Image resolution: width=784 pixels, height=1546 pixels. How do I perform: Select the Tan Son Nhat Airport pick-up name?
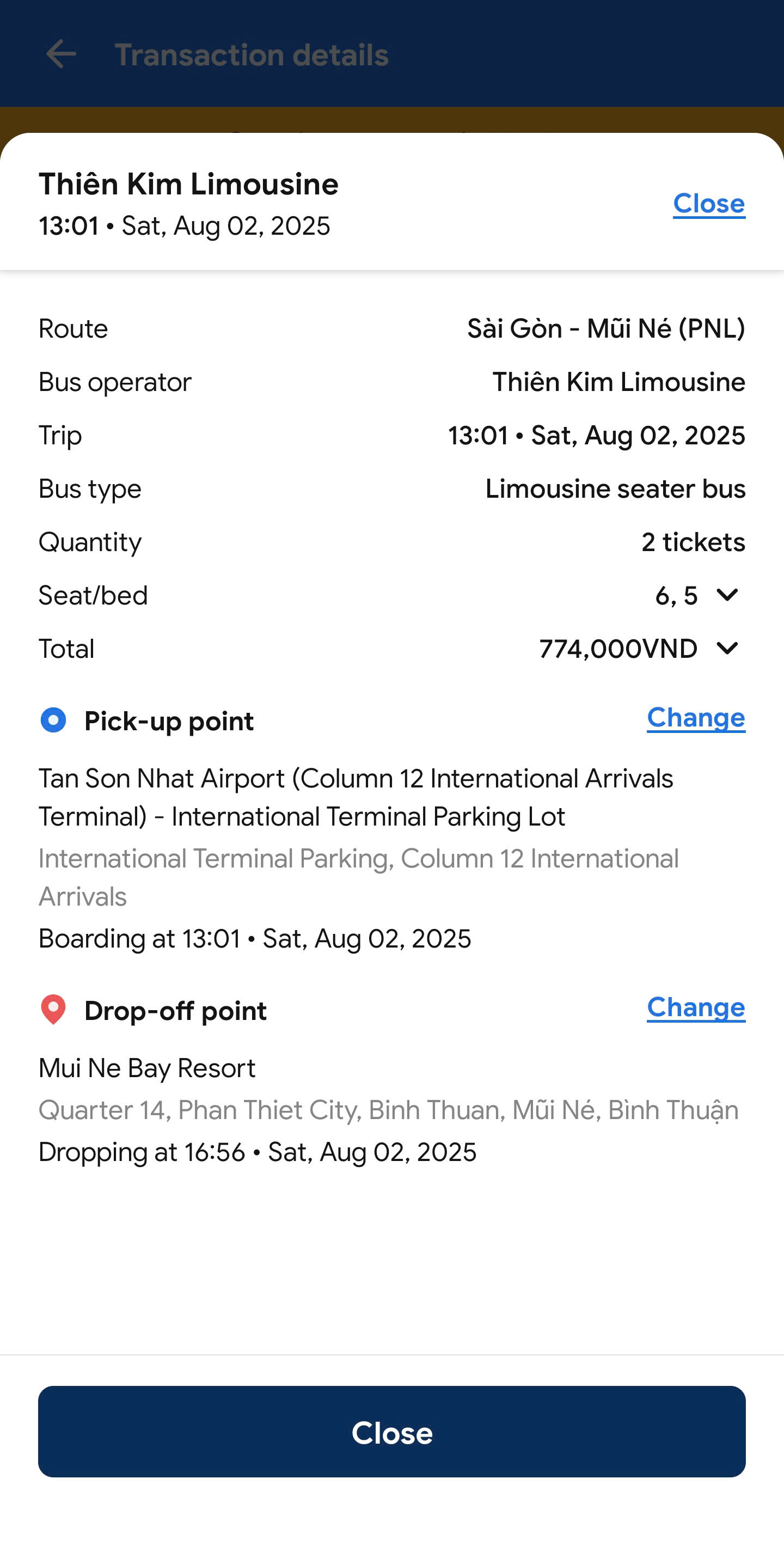tap(356, 798)
